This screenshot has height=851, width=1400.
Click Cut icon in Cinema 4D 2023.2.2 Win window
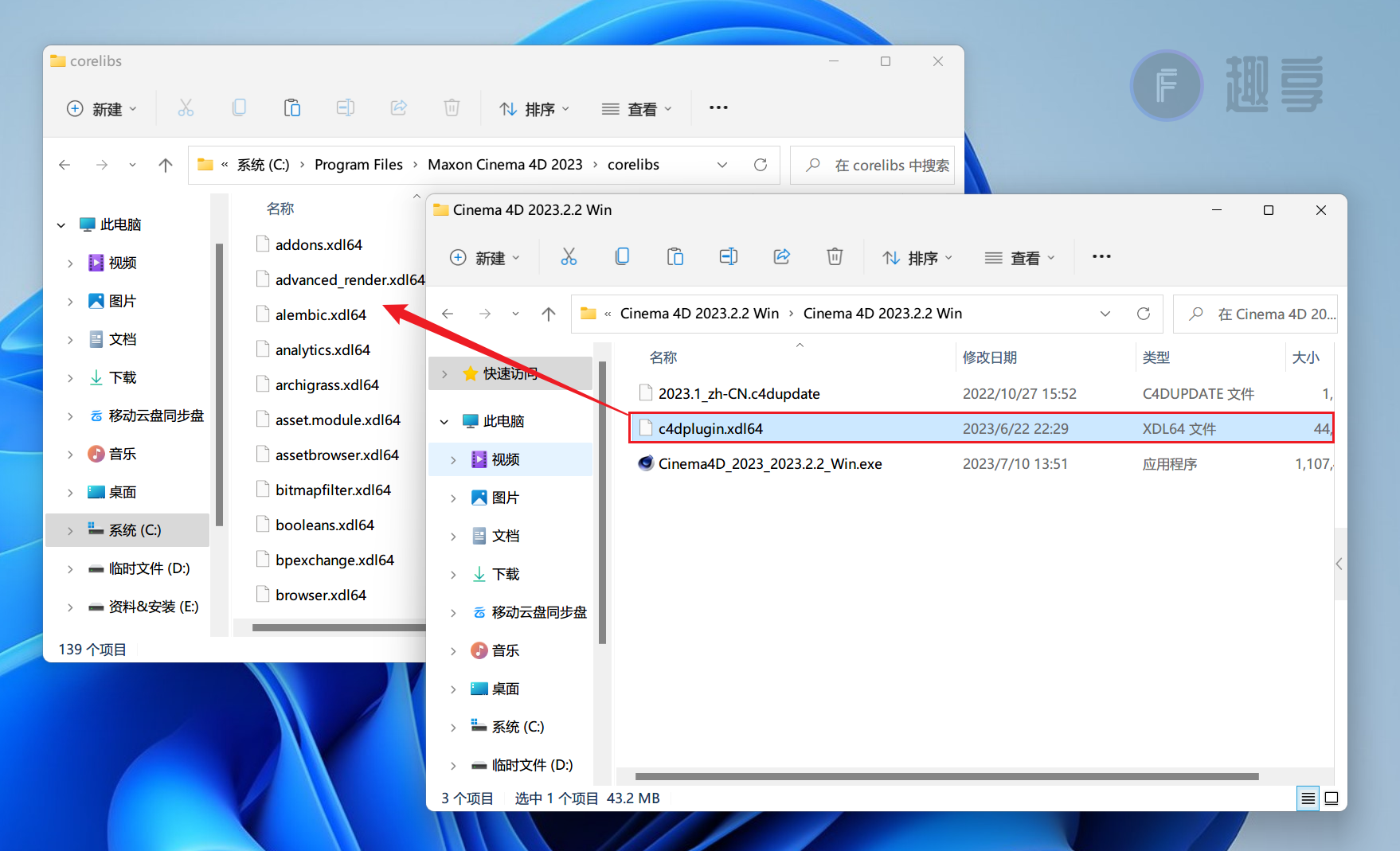(x=569, y=256)
